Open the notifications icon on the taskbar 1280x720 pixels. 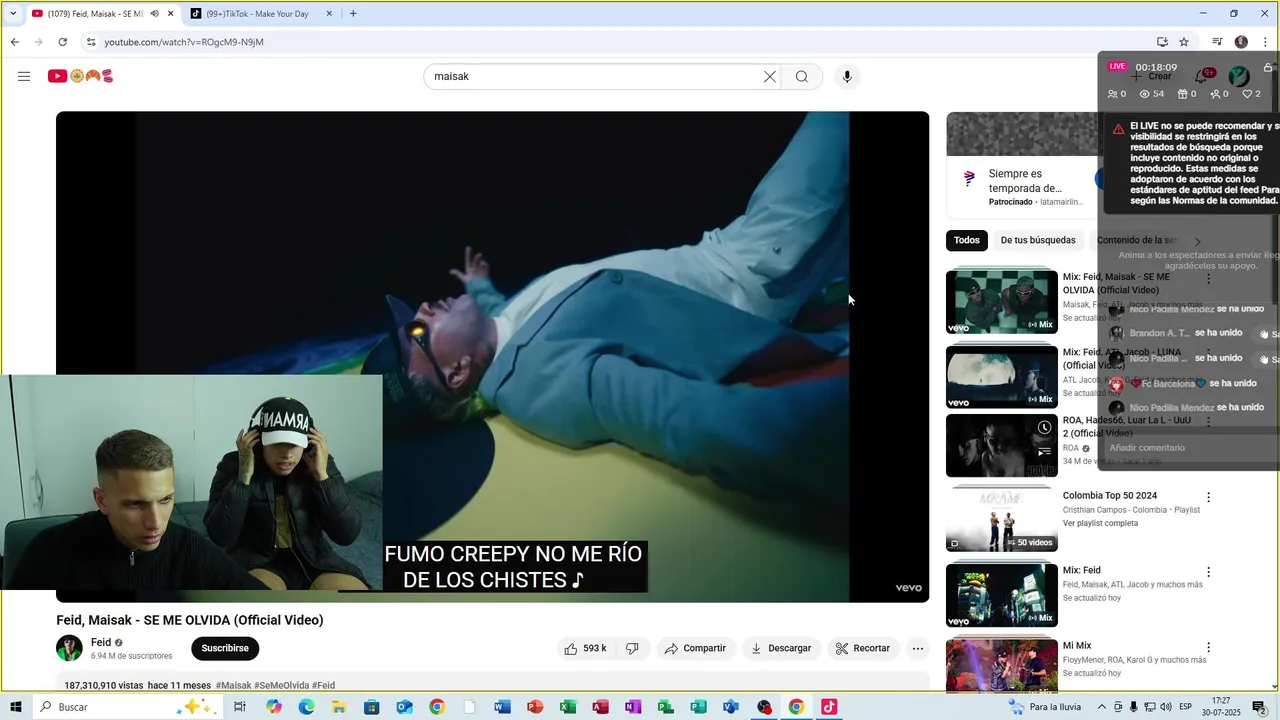tap(1260, 707)
